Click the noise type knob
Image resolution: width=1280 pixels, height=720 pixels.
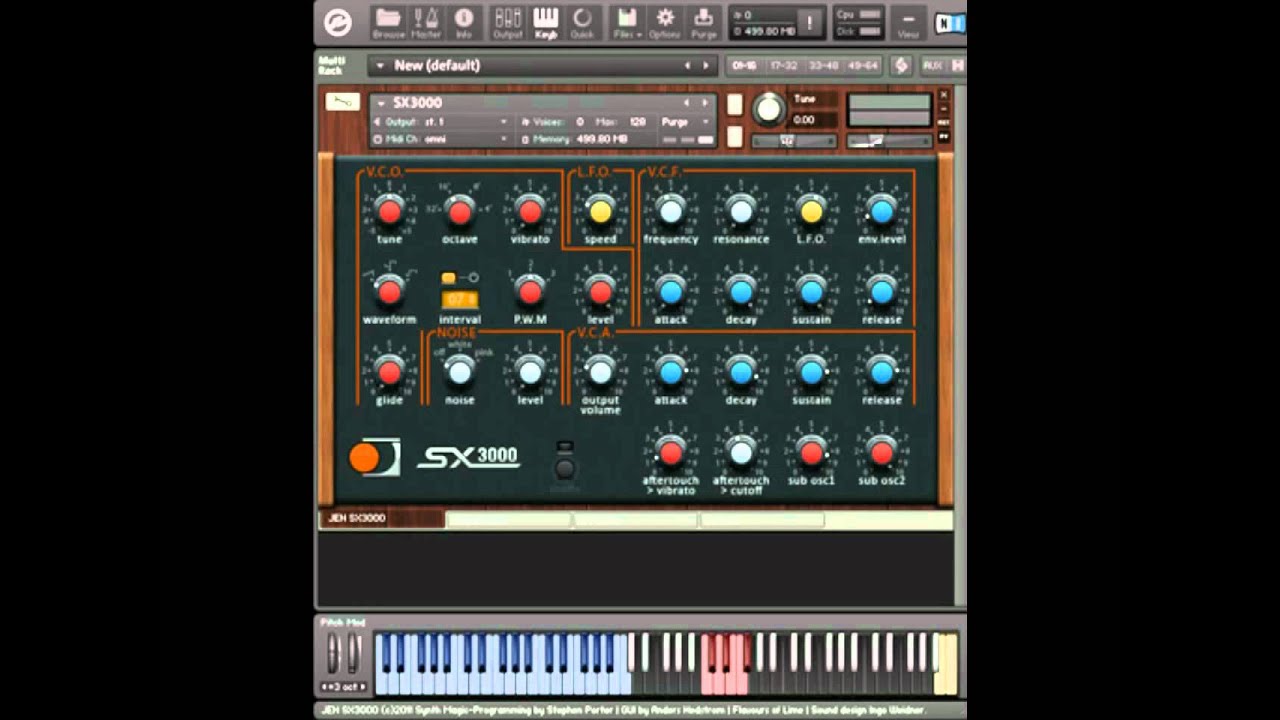point(459,372)
